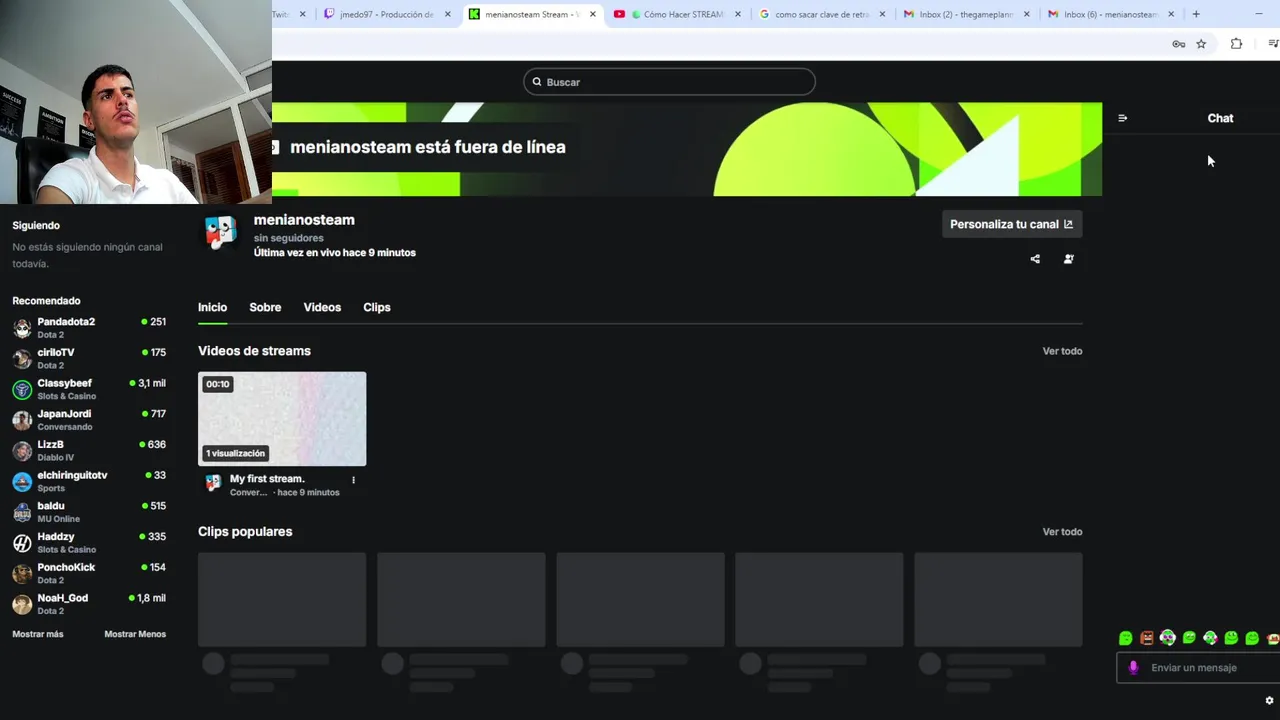Screen dimensions: 1280x720
Task: Open the browser media control icon
Action: tap(1273, 44)
